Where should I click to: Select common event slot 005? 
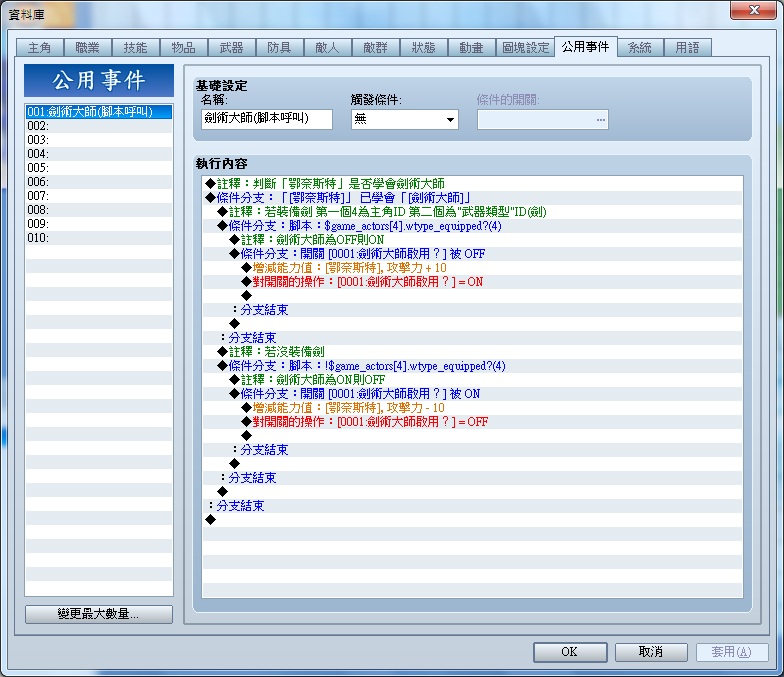(98, 168)
